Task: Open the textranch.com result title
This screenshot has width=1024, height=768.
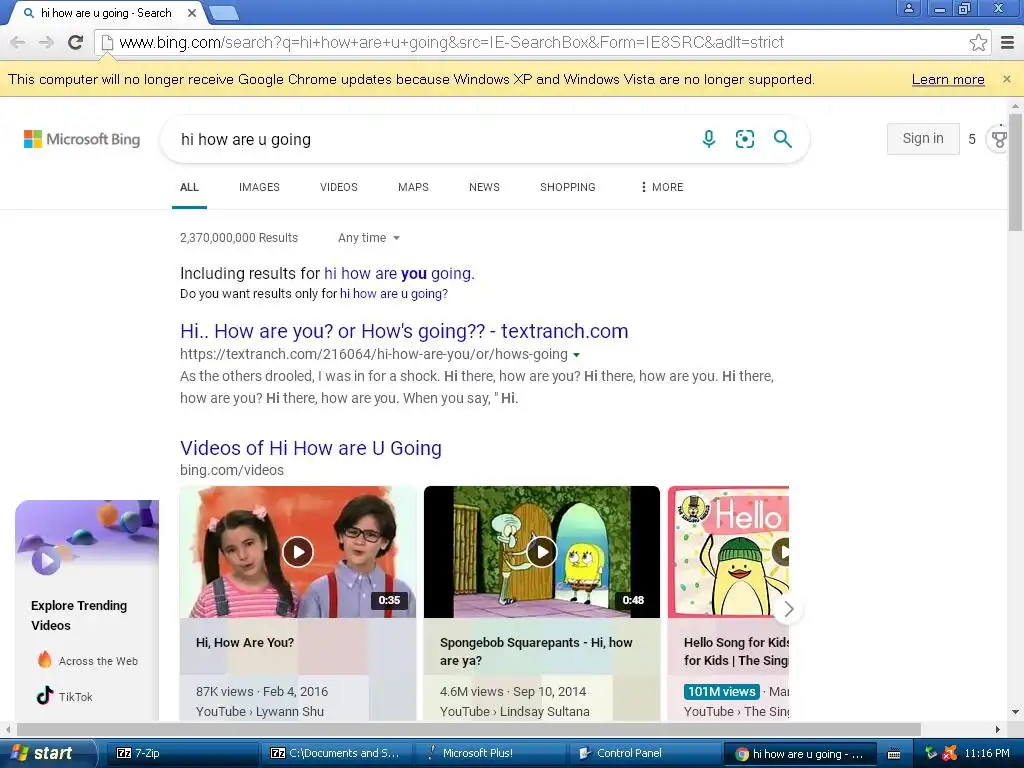Action: pyautogui.click(x=404, y=331)
